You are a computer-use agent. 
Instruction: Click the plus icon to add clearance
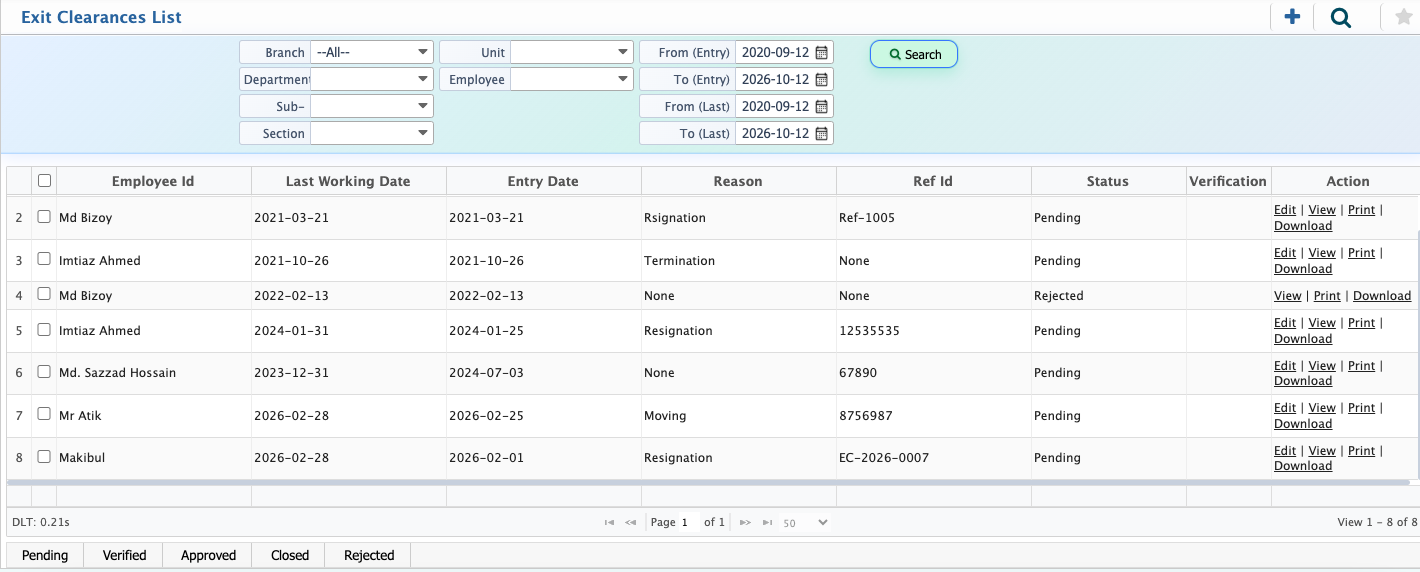[1292, 16]
